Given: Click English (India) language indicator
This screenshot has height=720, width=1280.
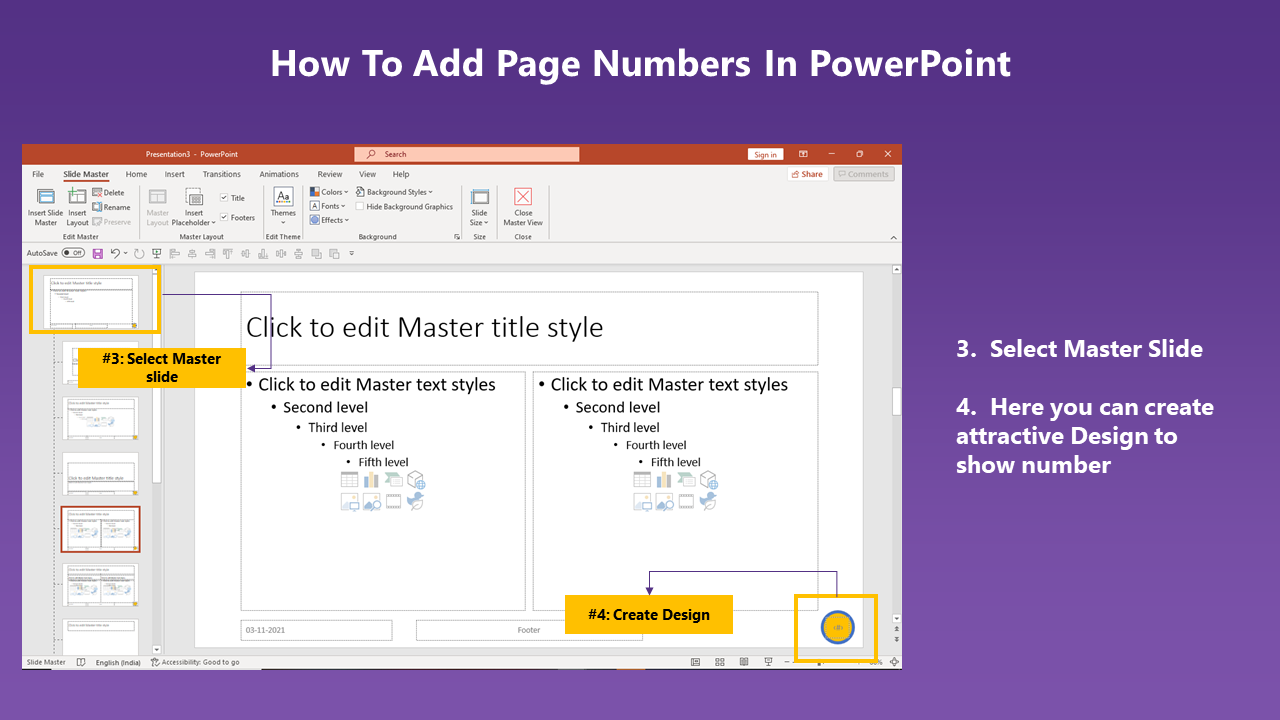Looking at the screenshot, I should [118, 662].
